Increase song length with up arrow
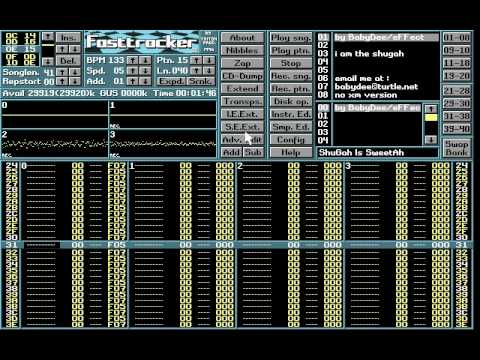Screen dimensions: 480x360 pyautogui.click(x=62, y=72)
